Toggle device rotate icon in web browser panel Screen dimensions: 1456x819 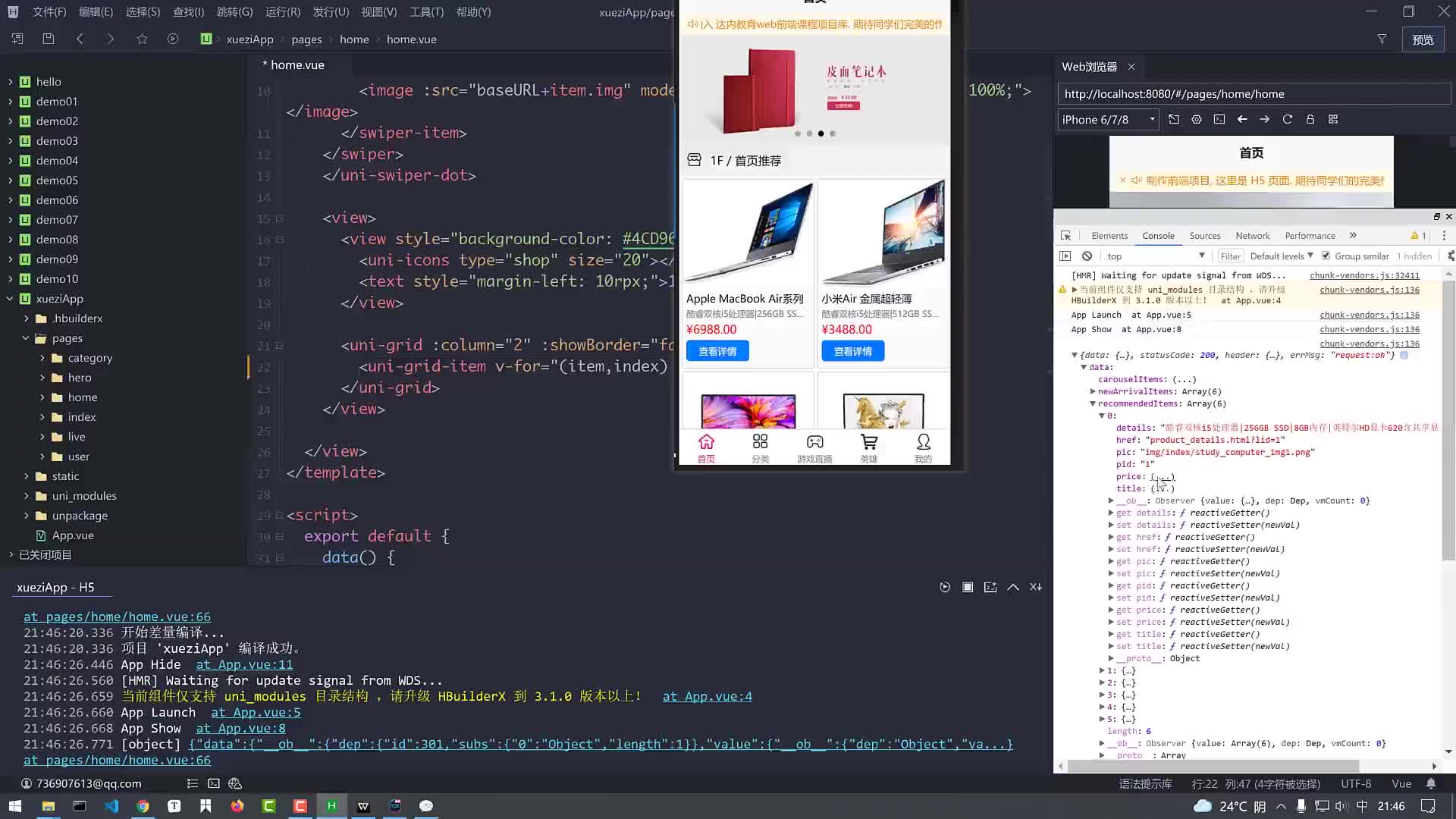[x=1174, y=119]
